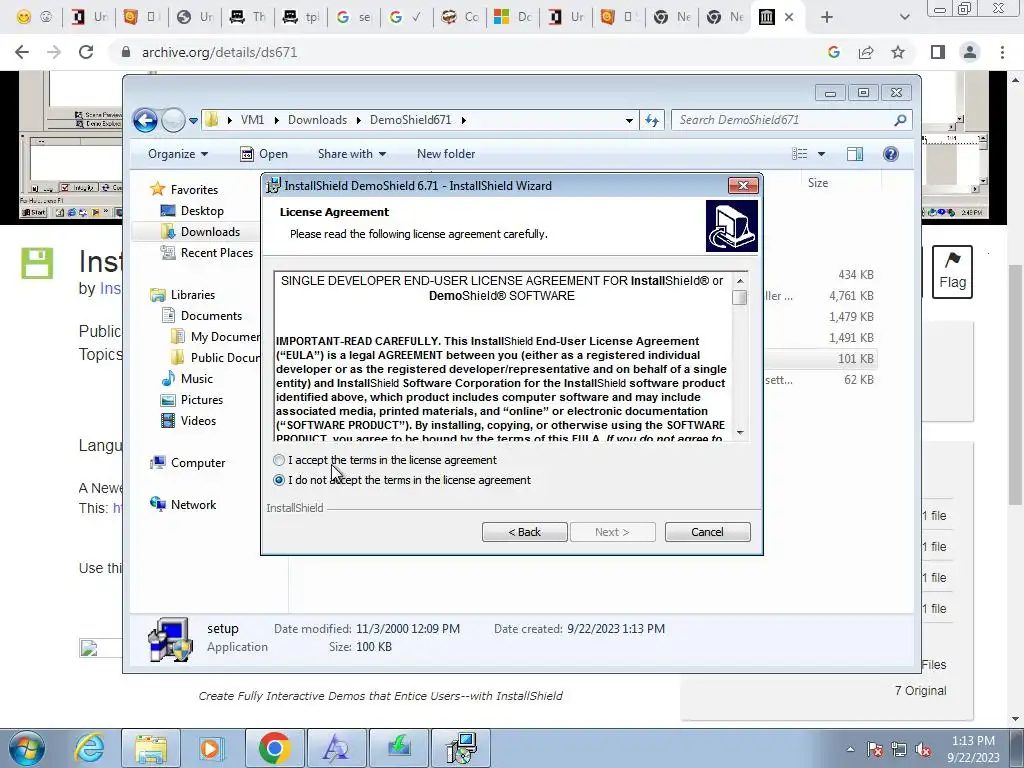Click New folder in Explorer toolbar
This screenshot has width=1024, height=768.
click(x=446, y=154)
